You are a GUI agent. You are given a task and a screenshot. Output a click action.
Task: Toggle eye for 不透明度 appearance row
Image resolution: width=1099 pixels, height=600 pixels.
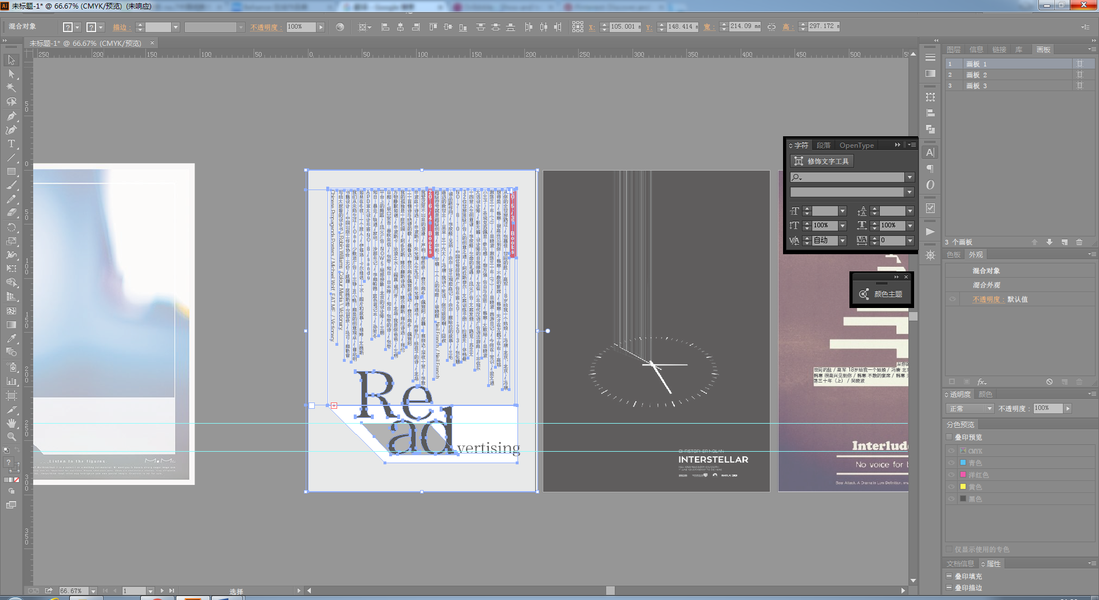952,299
